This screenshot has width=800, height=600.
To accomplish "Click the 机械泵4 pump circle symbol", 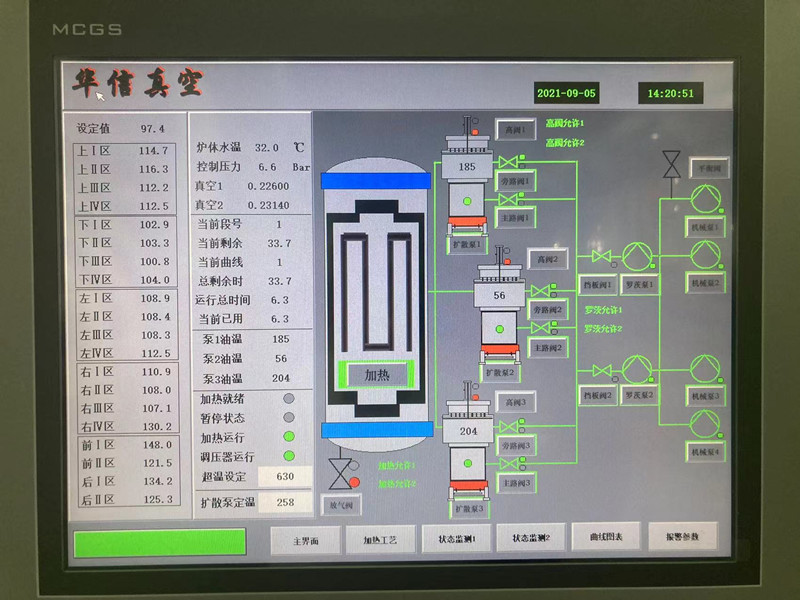I will (705, 424).
